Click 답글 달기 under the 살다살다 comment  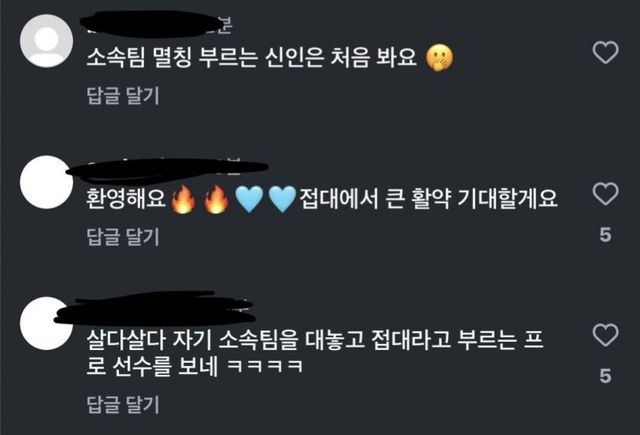[x=123, y=405]
